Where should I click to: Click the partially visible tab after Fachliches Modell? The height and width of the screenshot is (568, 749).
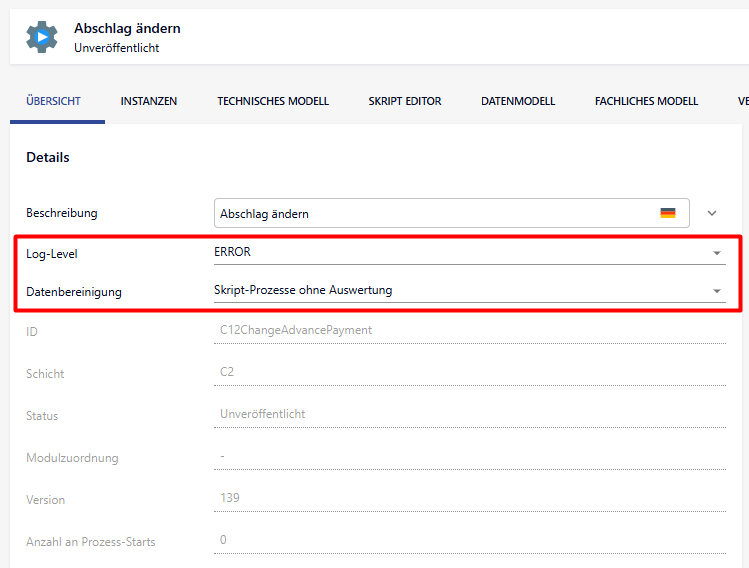coord(742,101)
